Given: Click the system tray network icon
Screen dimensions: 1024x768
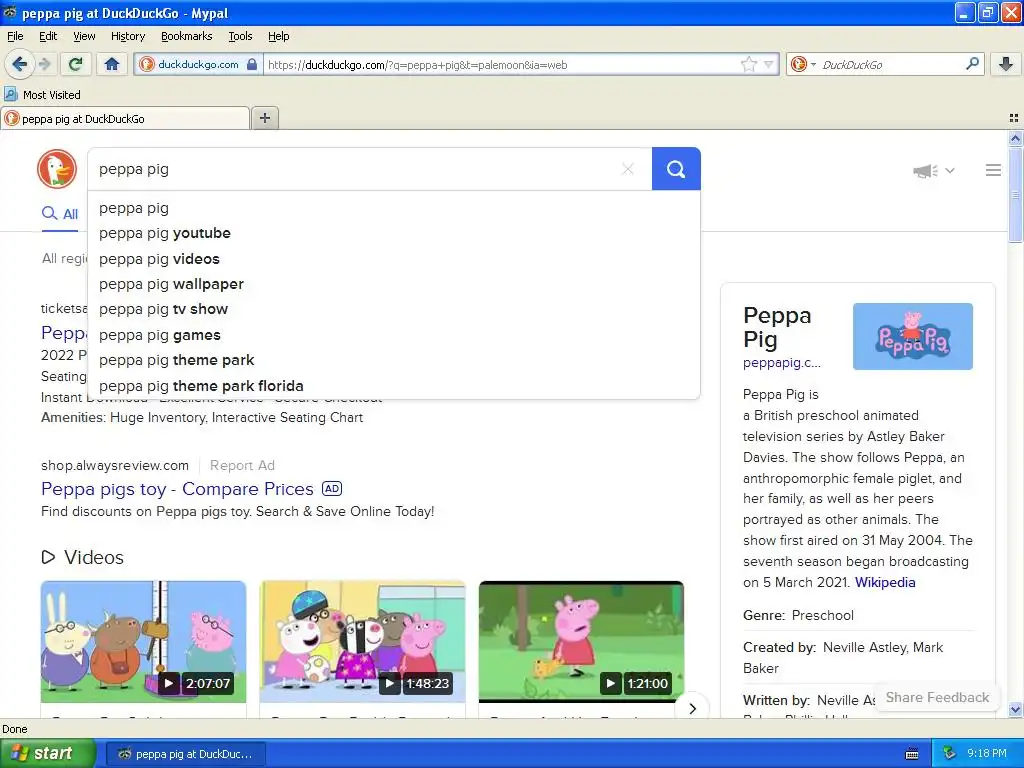Looking at the screenshot, I should pos(949,753).
